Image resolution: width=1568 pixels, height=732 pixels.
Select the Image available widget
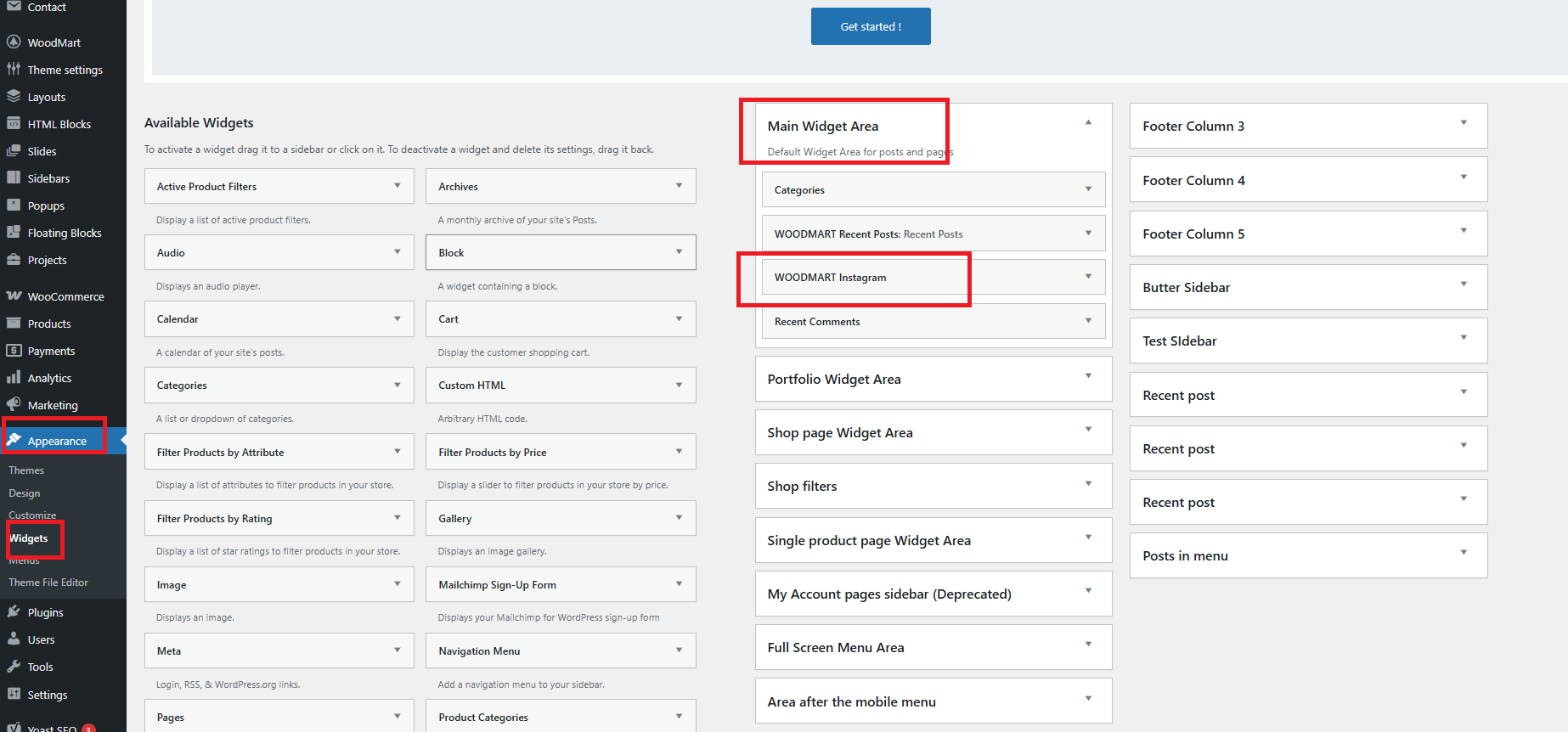279,584
